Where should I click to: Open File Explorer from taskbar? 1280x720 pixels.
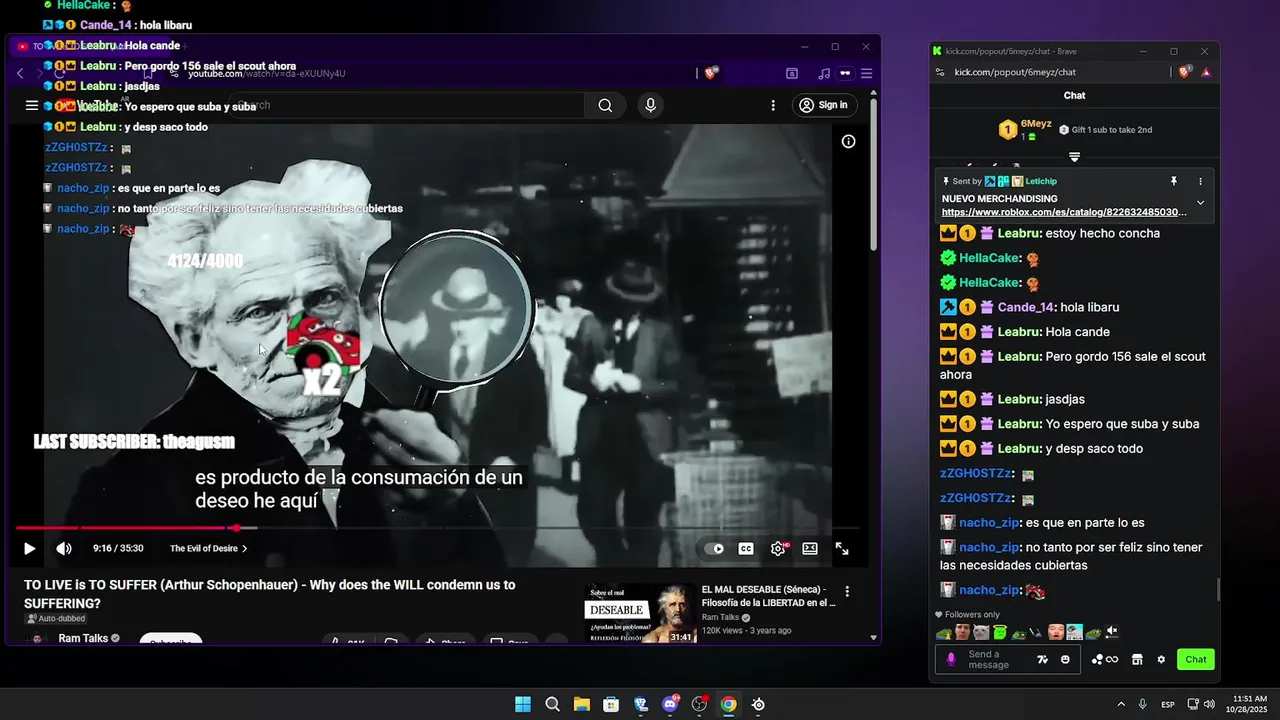(x=581, y=704)
